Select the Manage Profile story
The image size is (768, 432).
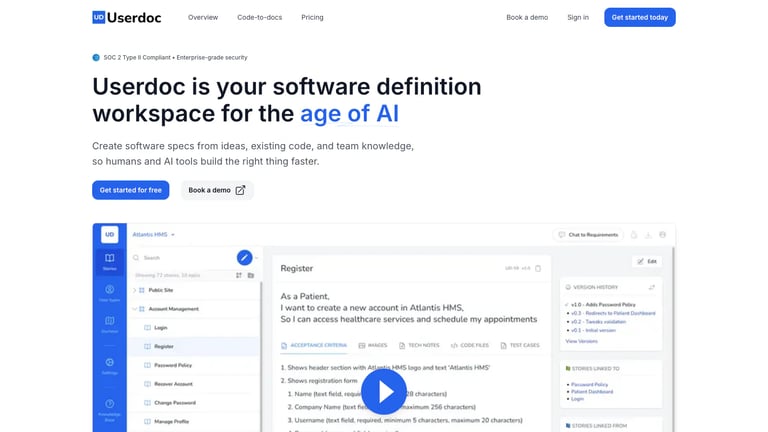(x=195, y=421)
